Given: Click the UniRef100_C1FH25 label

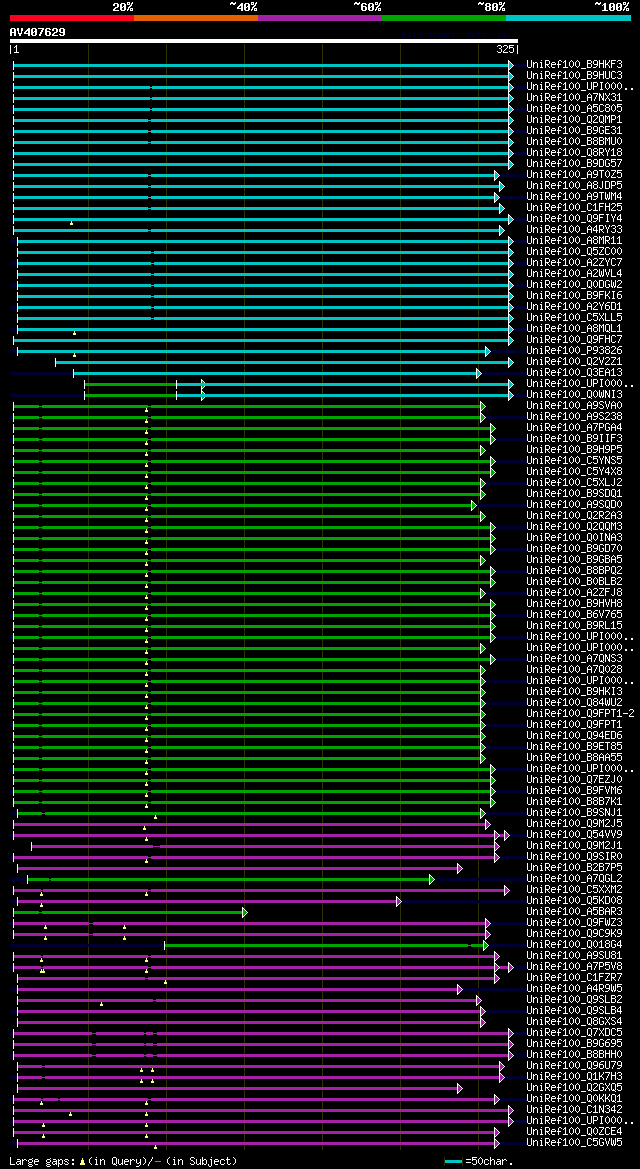Looking at the screenshot, I should pos(574,207).
